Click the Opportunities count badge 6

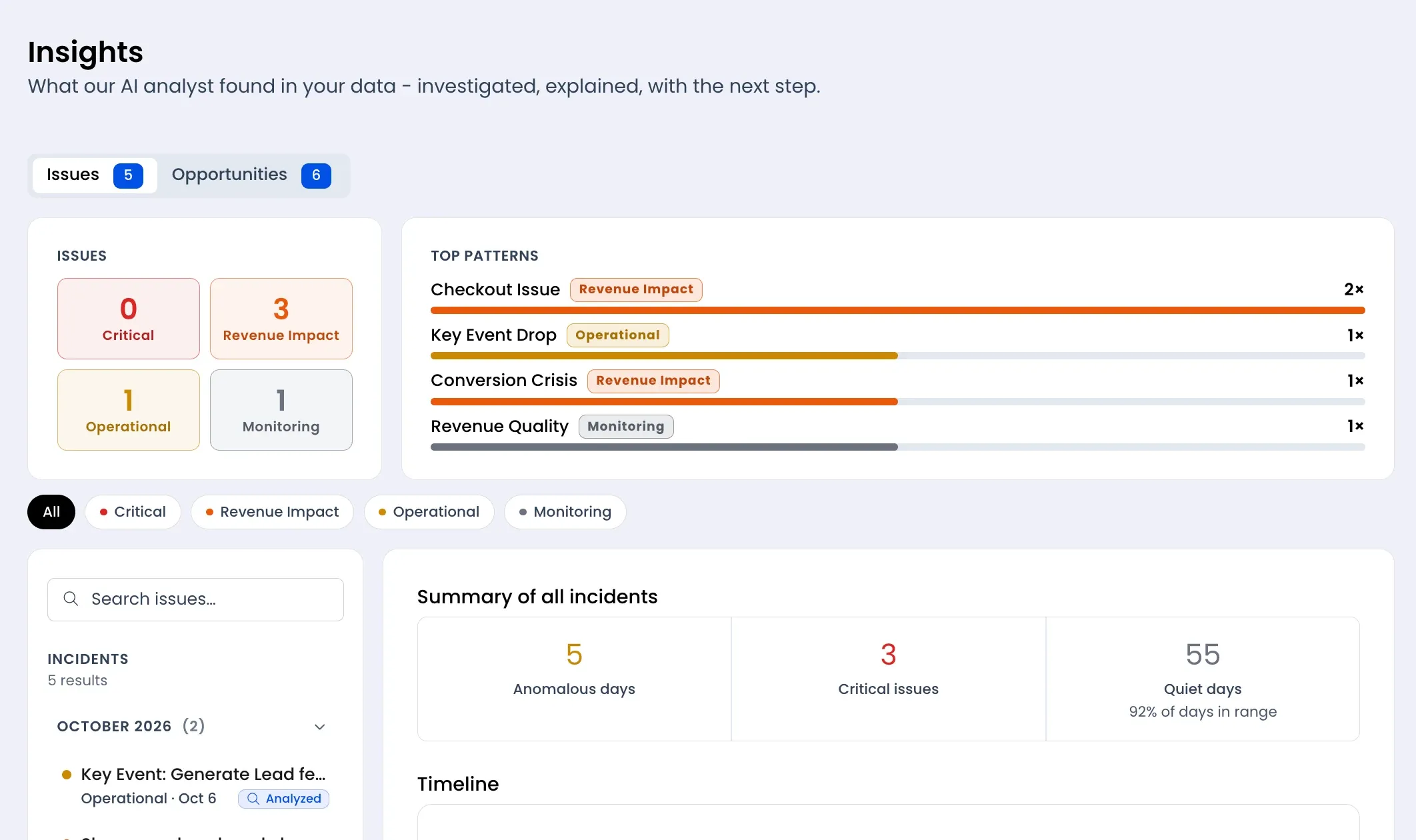pyautogui.click(x=316, y=175)
